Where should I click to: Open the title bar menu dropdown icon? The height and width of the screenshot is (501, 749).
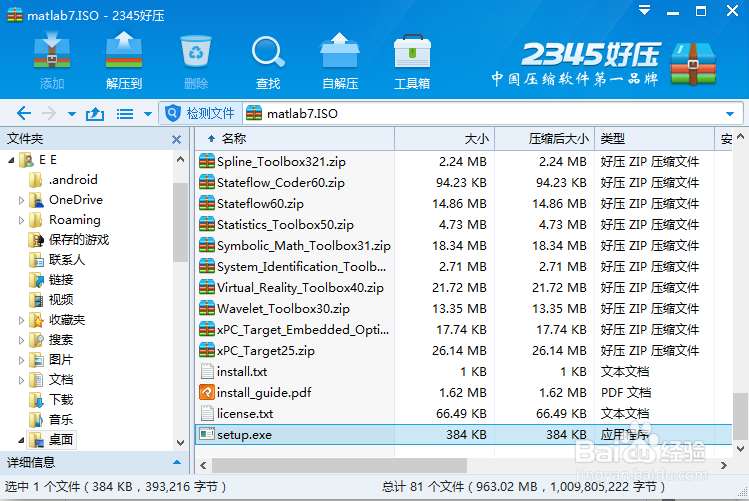(x=644, y=11)
